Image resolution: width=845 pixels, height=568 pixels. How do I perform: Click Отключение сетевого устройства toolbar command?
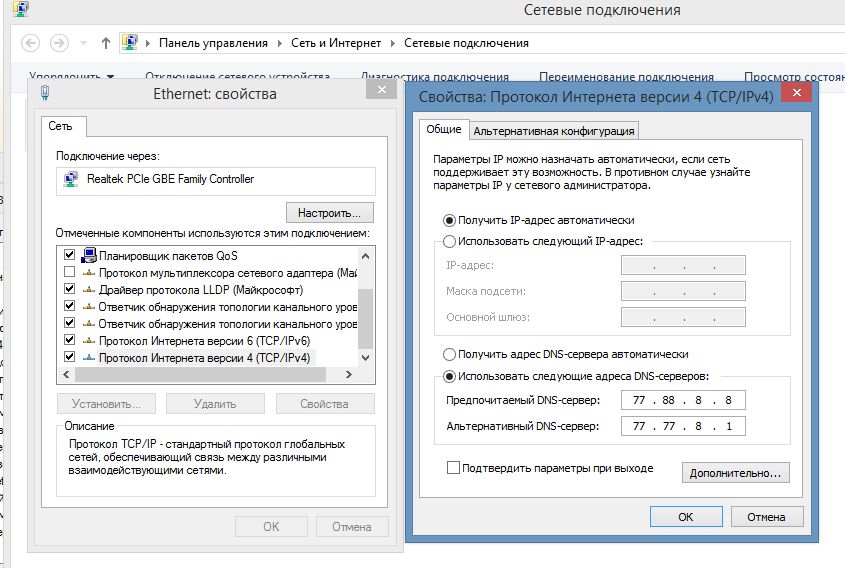click(238, 77)
